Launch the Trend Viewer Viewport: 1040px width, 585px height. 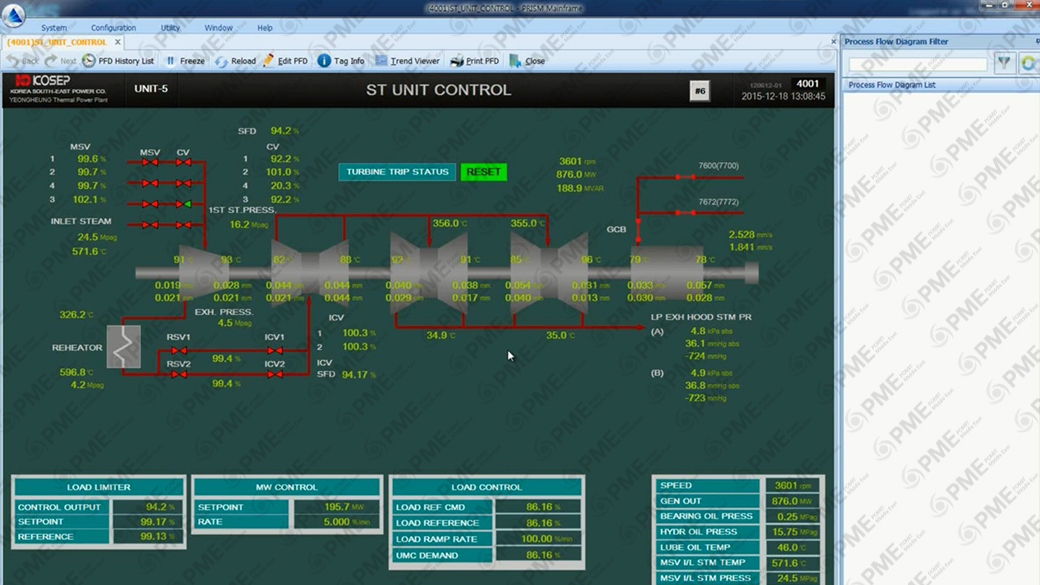click(407, 60)
